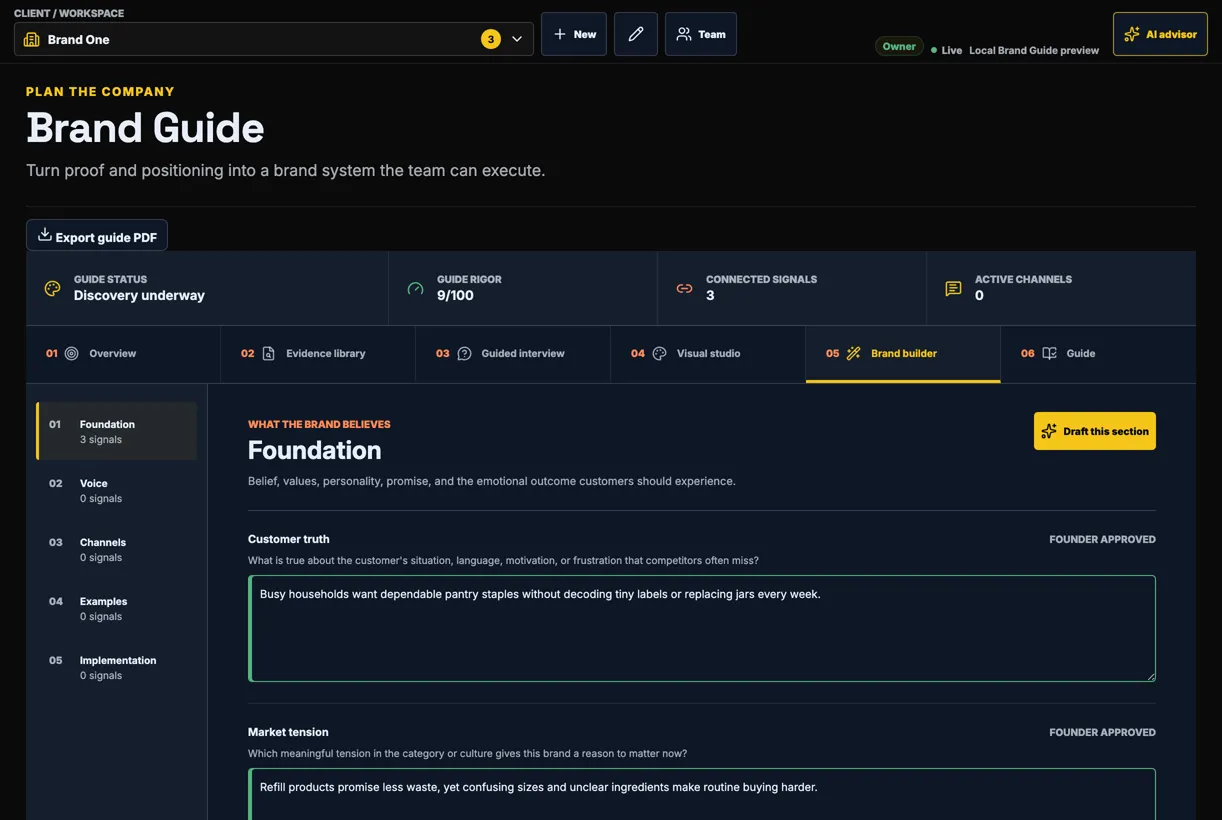The width and height of the screenshot is (1222, 820).
Task: Switch to the 06 Guide tab
Action: [x=1098, y=354]
